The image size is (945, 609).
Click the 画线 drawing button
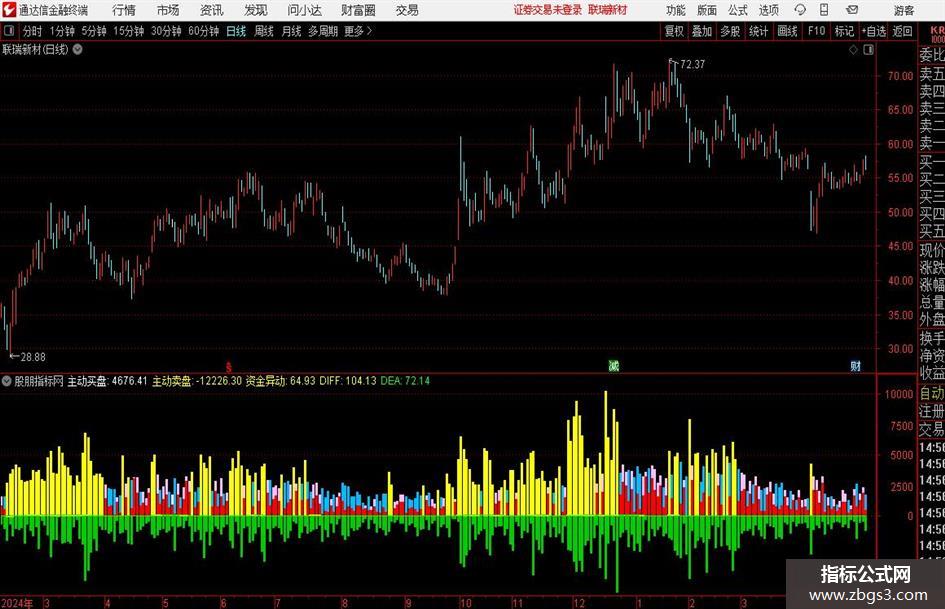pyautogui.click(x=787, y=31)
